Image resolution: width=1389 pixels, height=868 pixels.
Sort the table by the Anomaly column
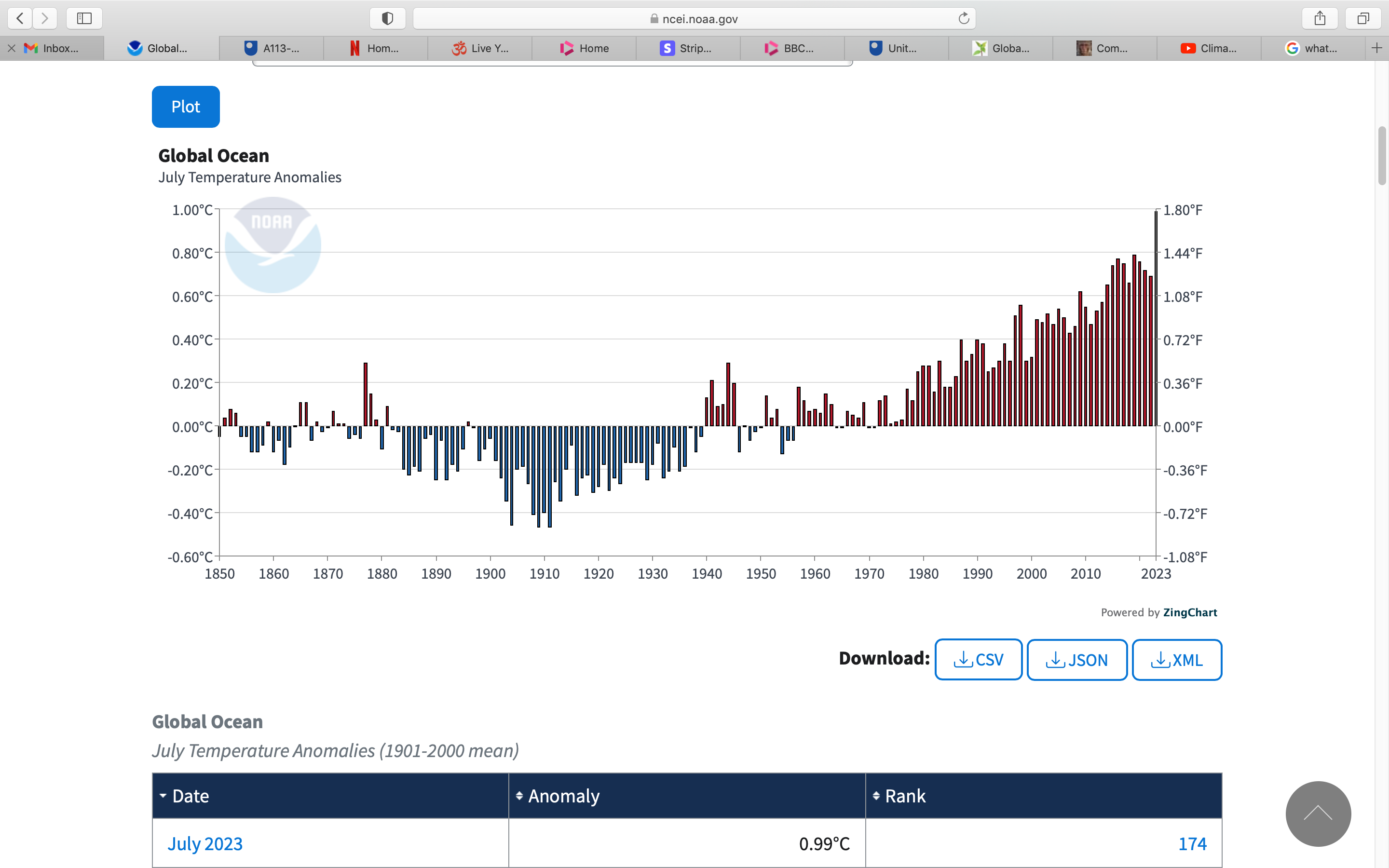pyautogui.click(x=687, y=796)
